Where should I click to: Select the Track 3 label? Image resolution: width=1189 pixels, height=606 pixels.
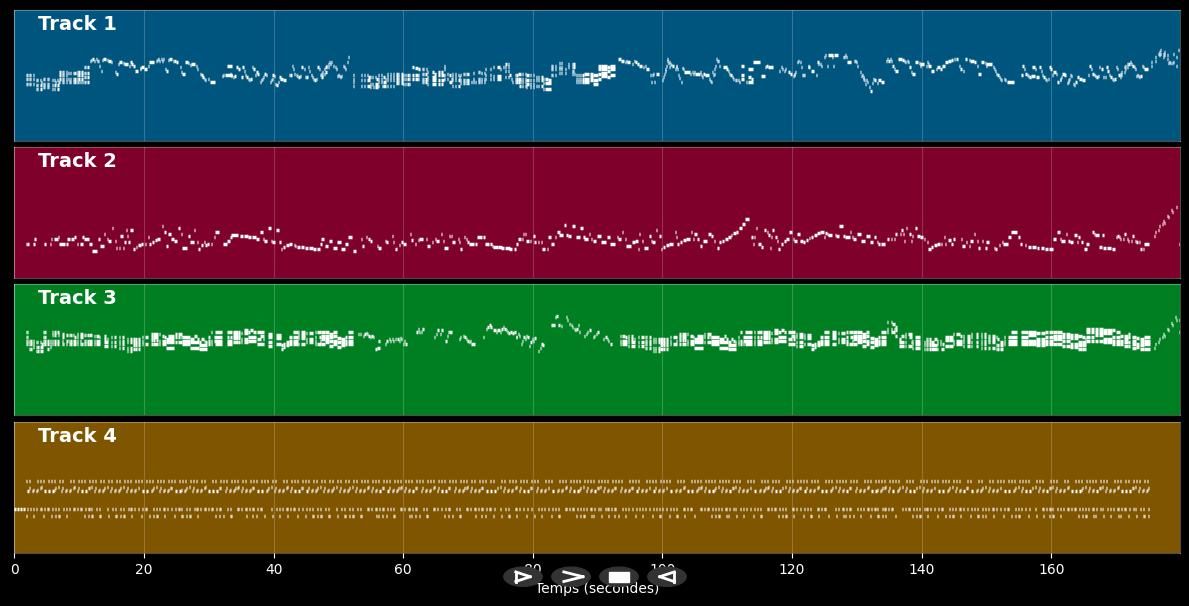tap(77, 298)
